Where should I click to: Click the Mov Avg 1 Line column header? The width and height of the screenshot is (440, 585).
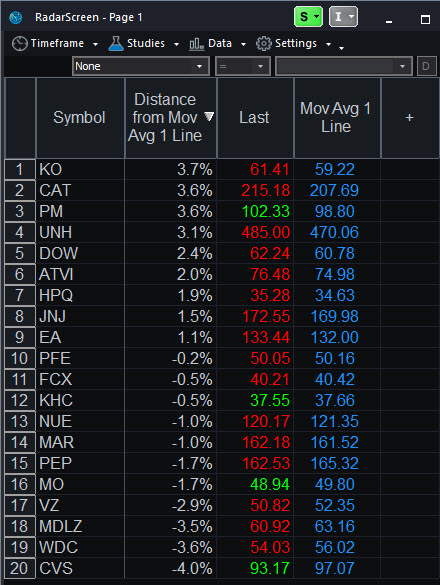point(337,118)
